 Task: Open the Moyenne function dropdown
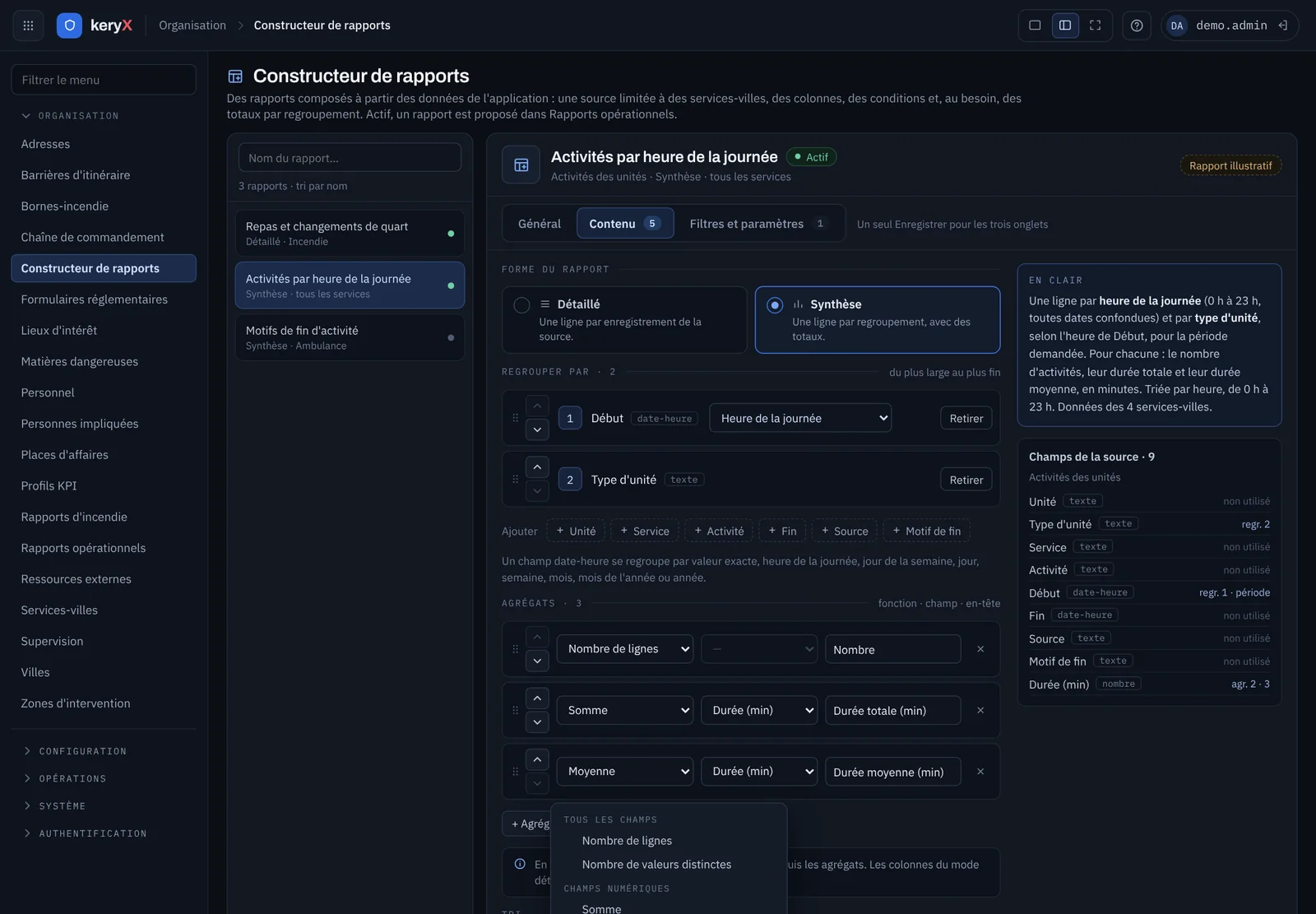click(625, 772)
